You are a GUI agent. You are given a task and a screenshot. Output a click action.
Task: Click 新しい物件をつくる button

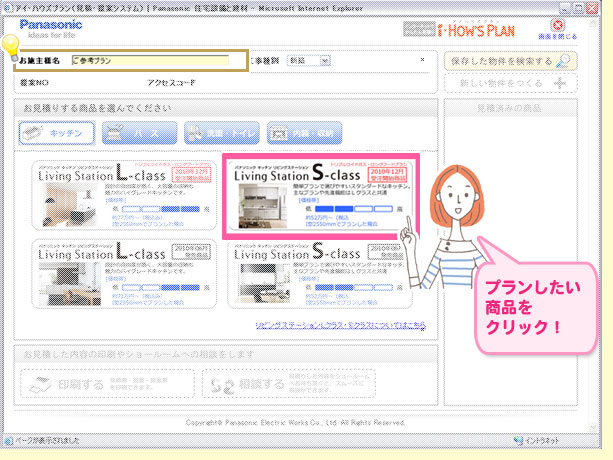point(511,84)
